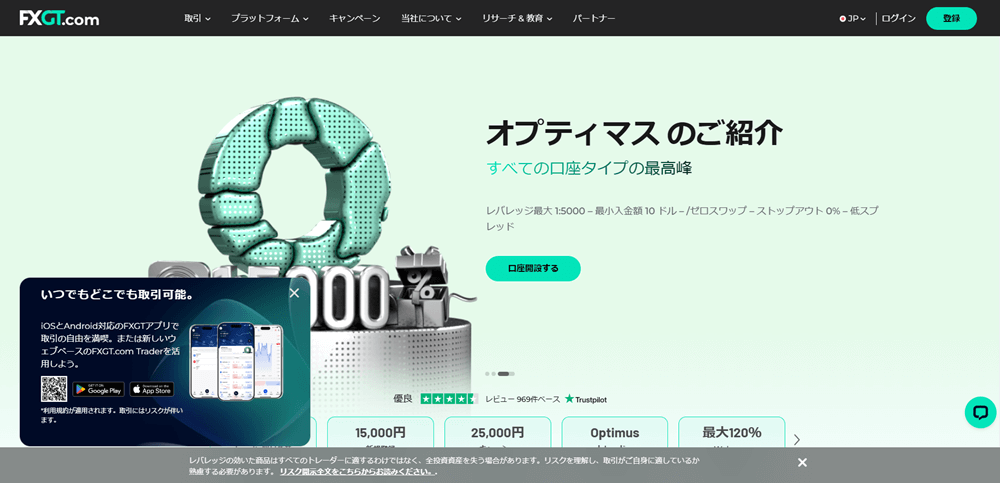The height and width of the screenshot is (483, 1000).
Task: Select the first carousel dot
Action: 487,373
